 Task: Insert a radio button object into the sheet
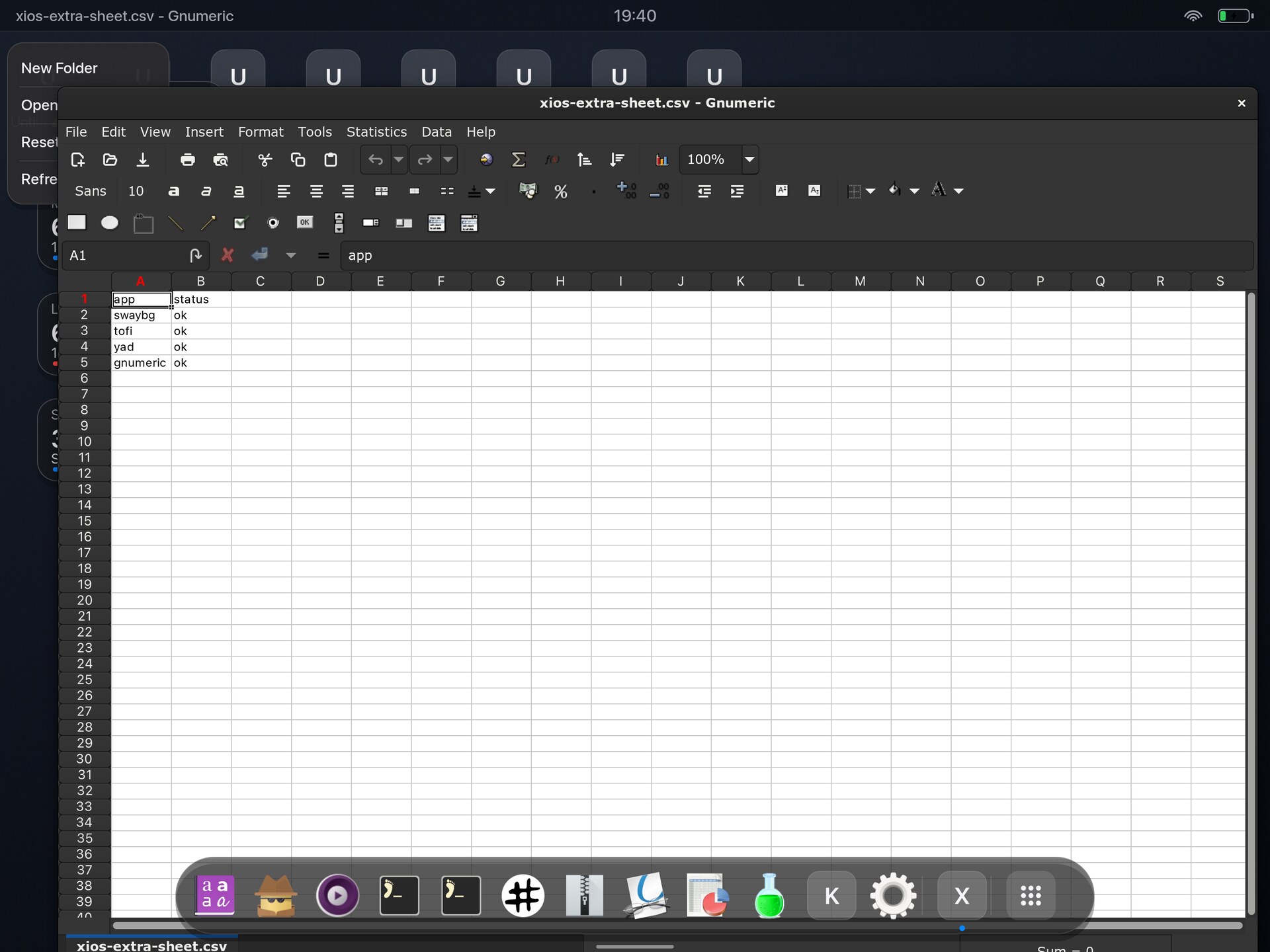[273, 223]
